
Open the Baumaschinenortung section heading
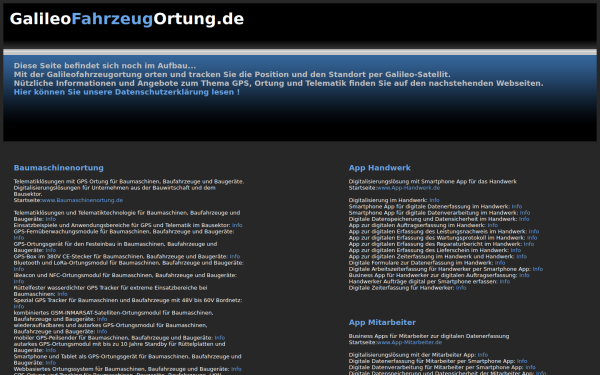pos(59,168)
